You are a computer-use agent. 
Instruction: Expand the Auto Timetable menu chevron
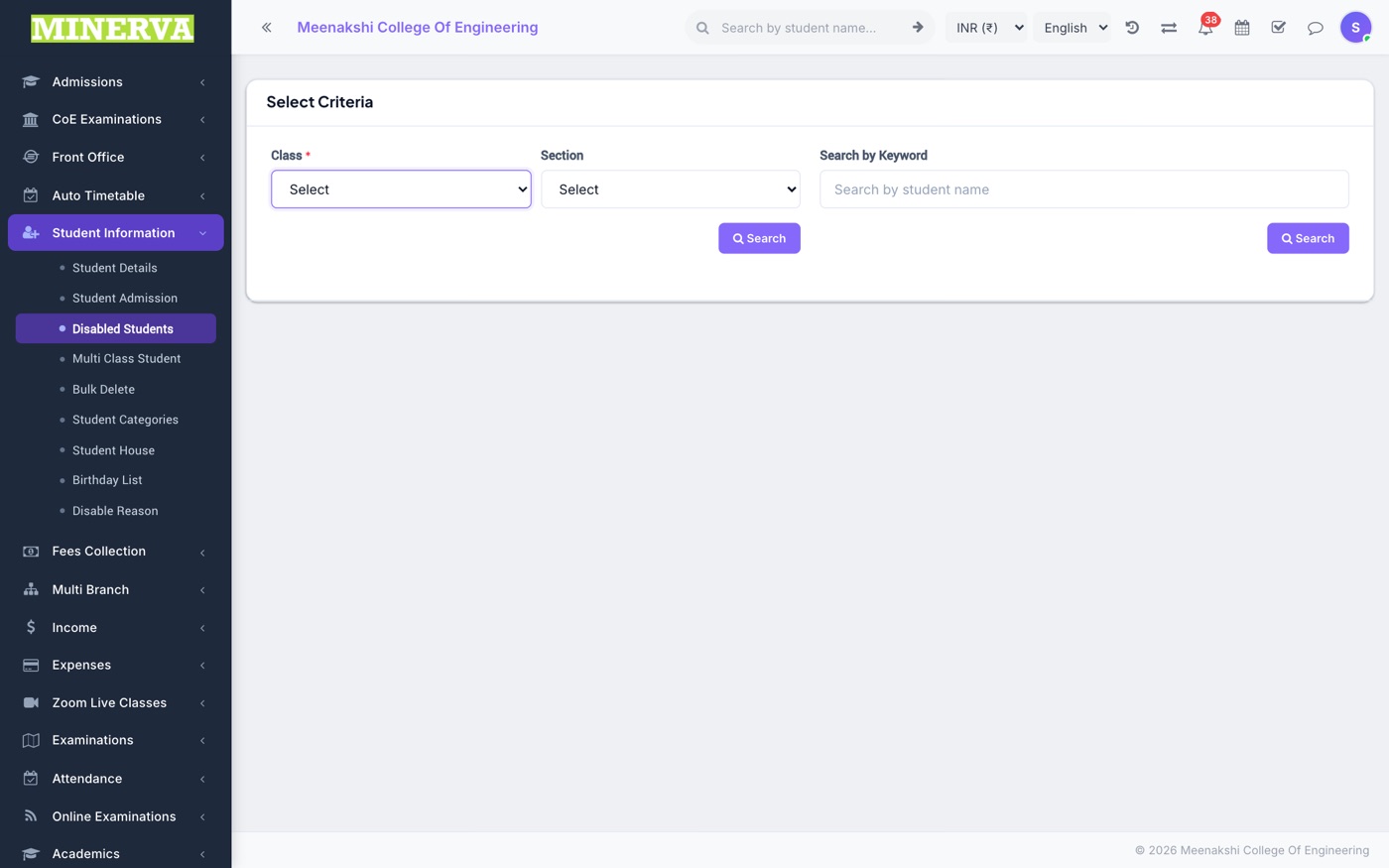[x=202, y=196]
